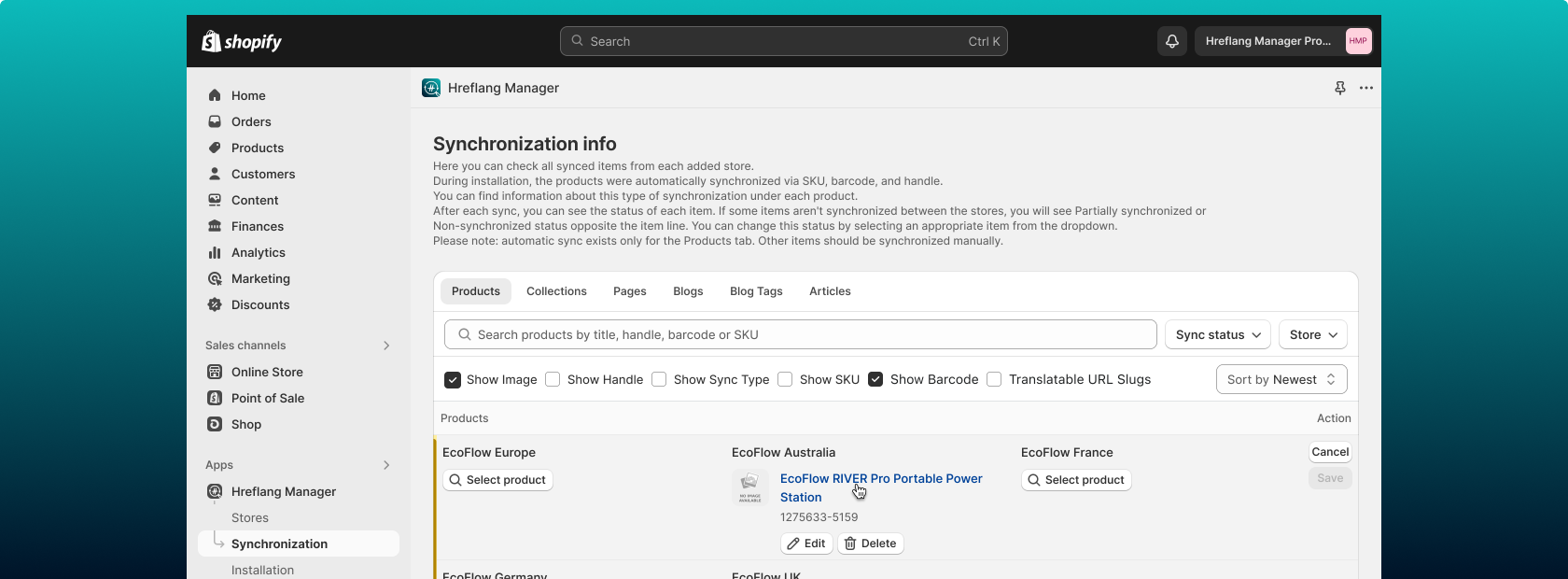This screenshot has width=1568, height=579.
Task: Enable the Show SKU checkbox
Action: [785, 379]
